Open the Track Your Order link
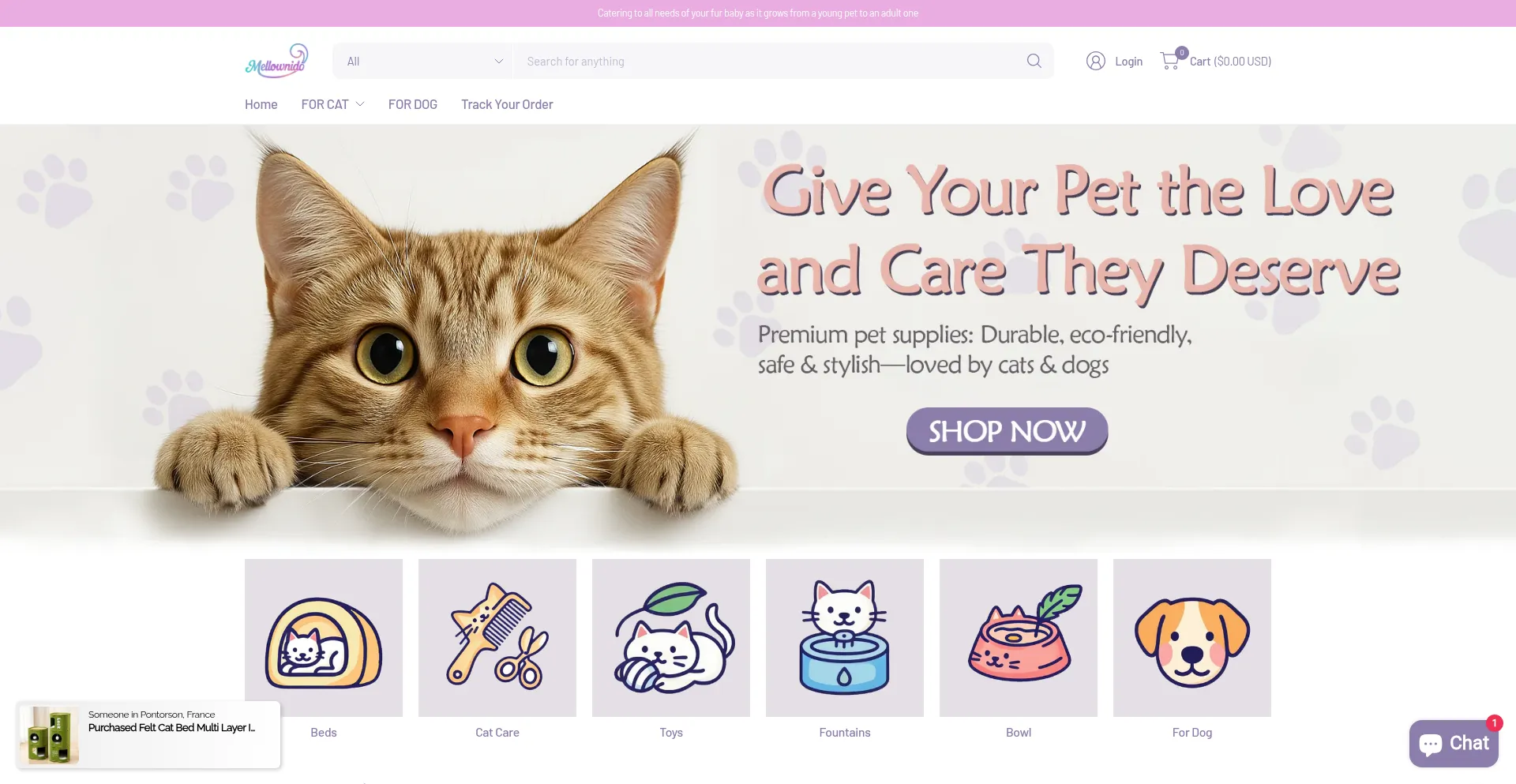Image resolution: width=1516 pixels, height=784 pixels. click(x=507, y=104)
